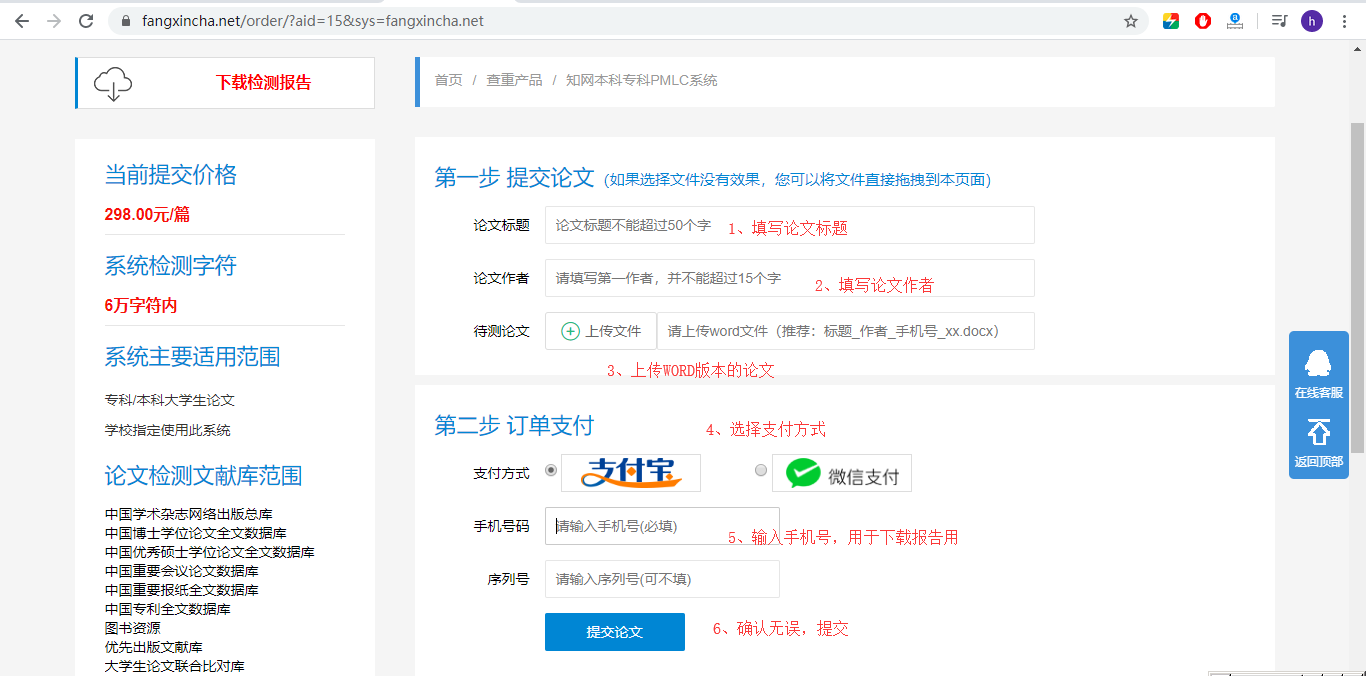The image size is (1366, 676).
Task: Open the colorful lightning extension icon
Action: 1170,19
